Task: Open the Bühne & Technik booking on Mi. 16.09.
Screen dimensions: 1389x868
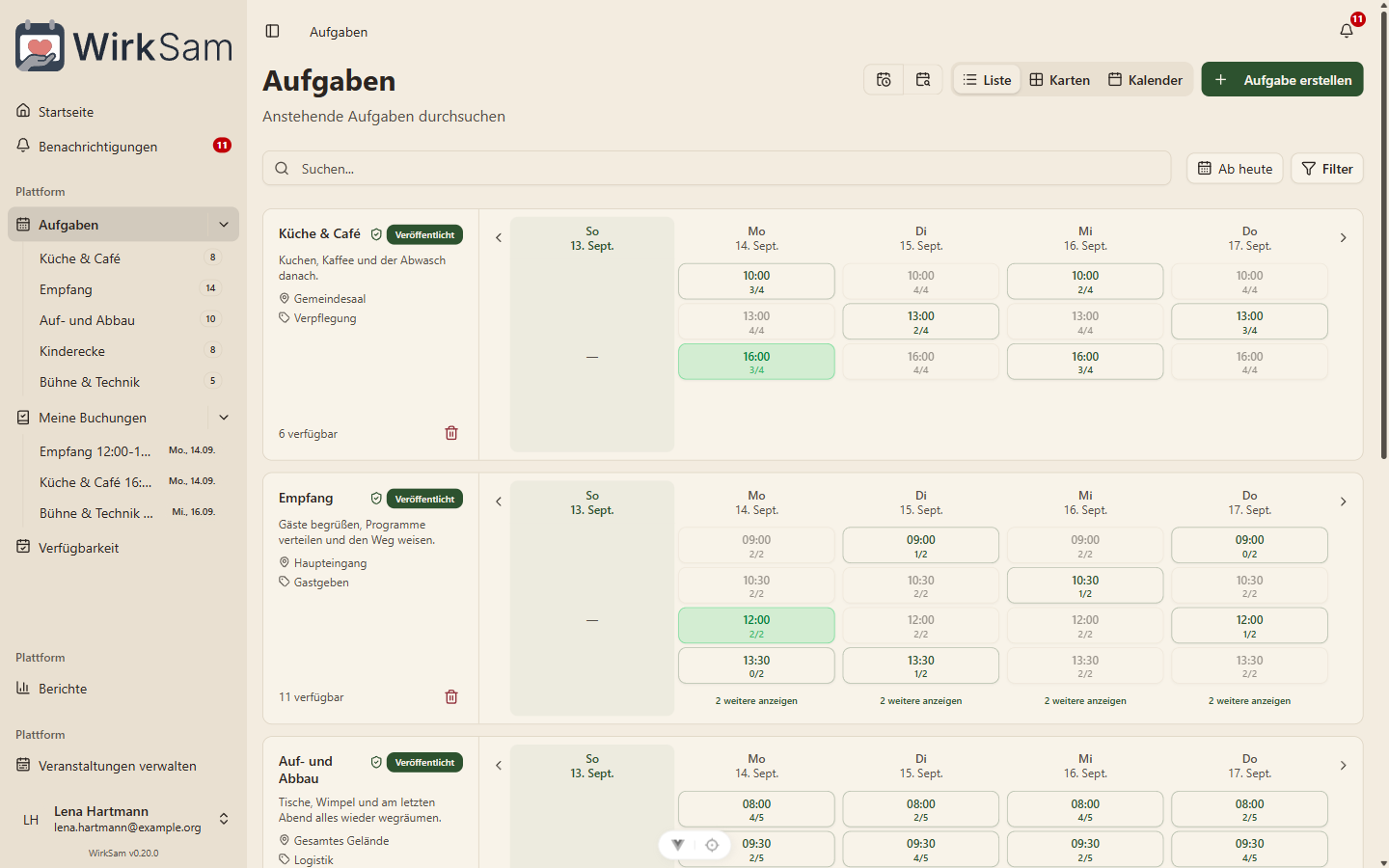Action: click(x=129, y=513)
